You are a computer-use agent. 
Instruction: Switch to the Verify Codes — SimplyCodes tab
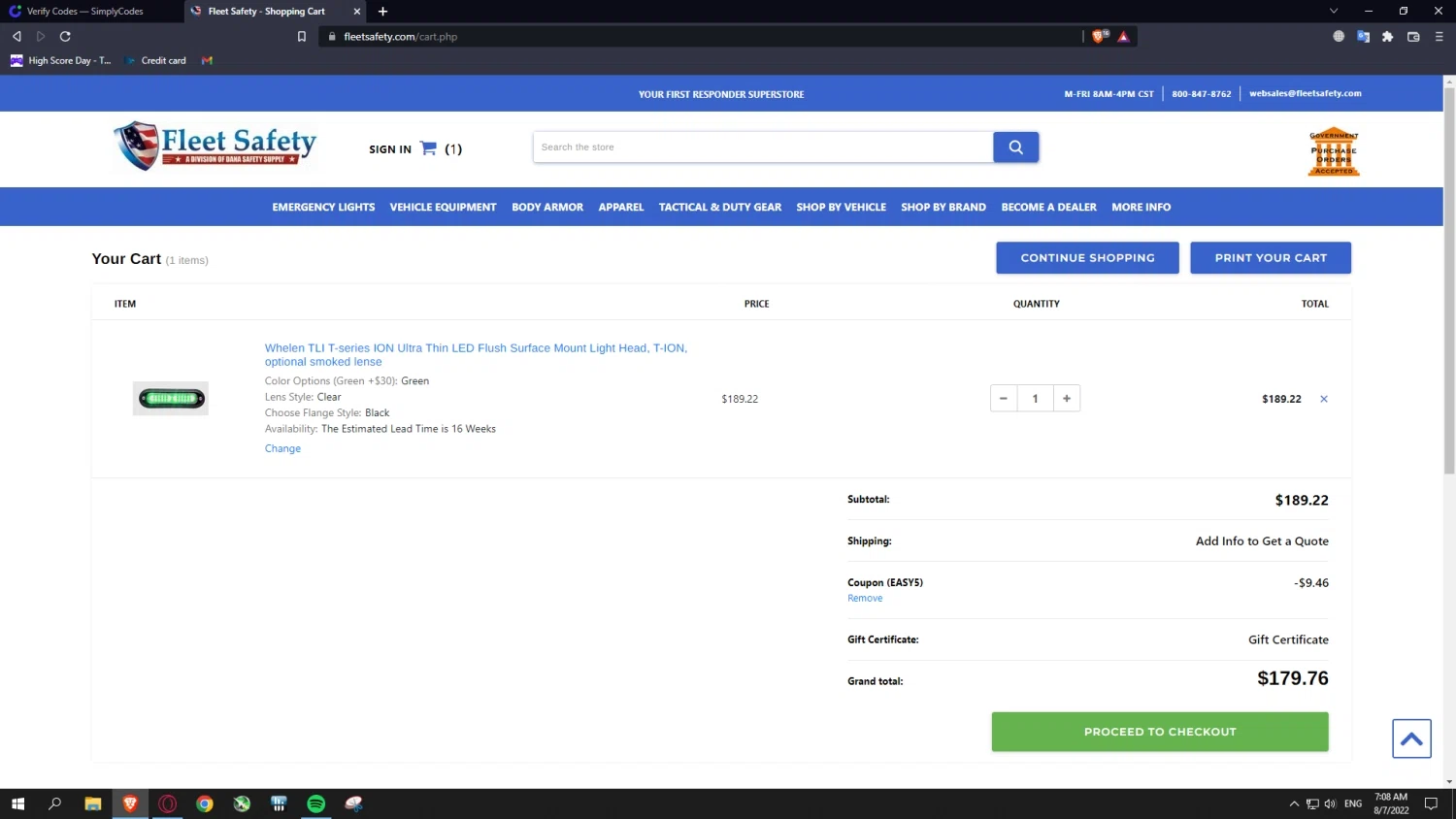85,12
